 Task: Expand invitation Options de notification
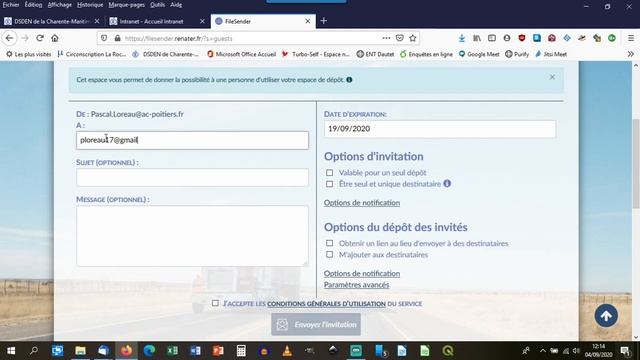(x=362, y=203)
